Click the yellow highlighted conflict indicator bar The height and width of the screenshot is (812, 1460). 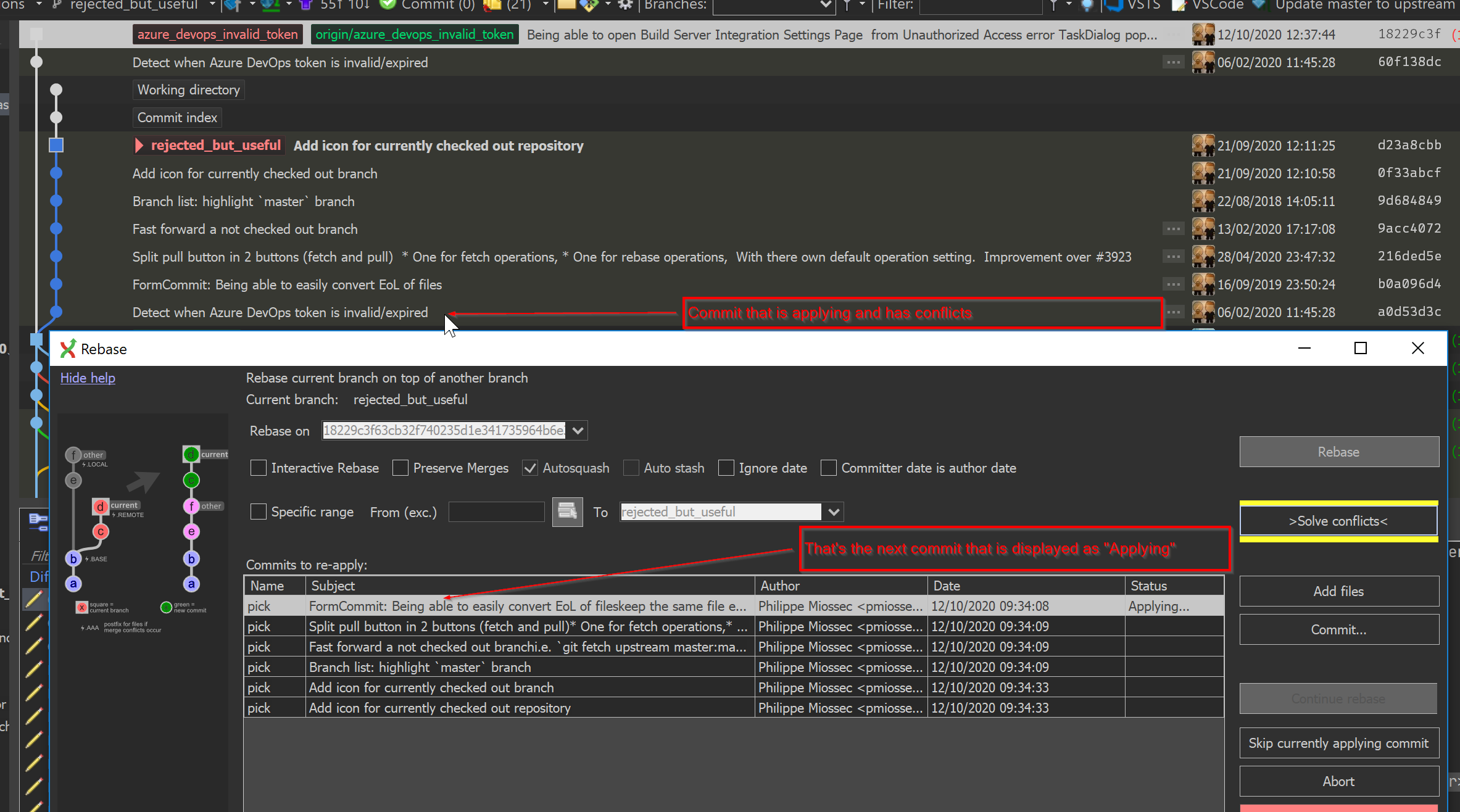[x=1338, y=503]
